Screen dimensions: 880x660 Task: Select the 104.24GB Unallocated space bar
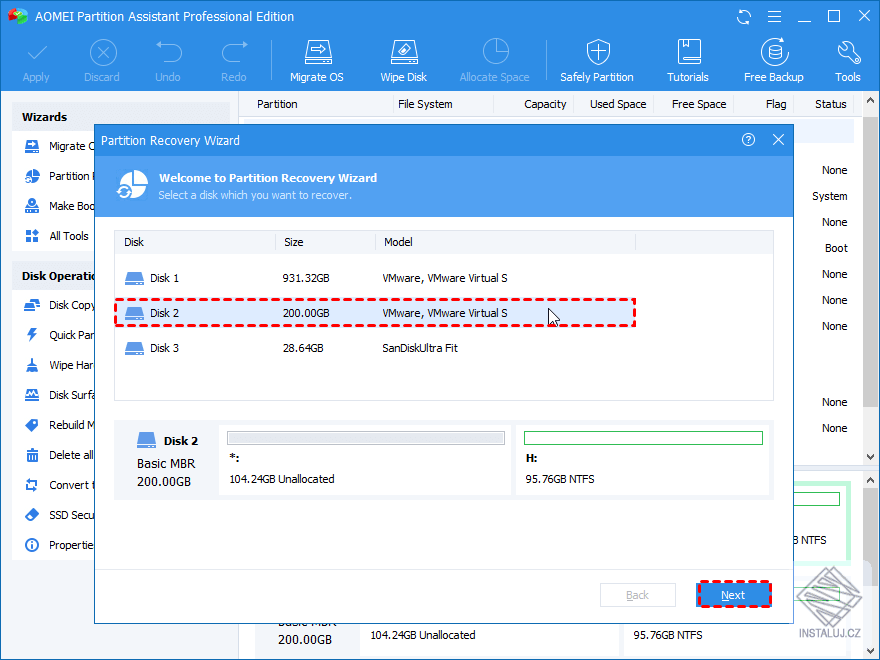point(365,460)
